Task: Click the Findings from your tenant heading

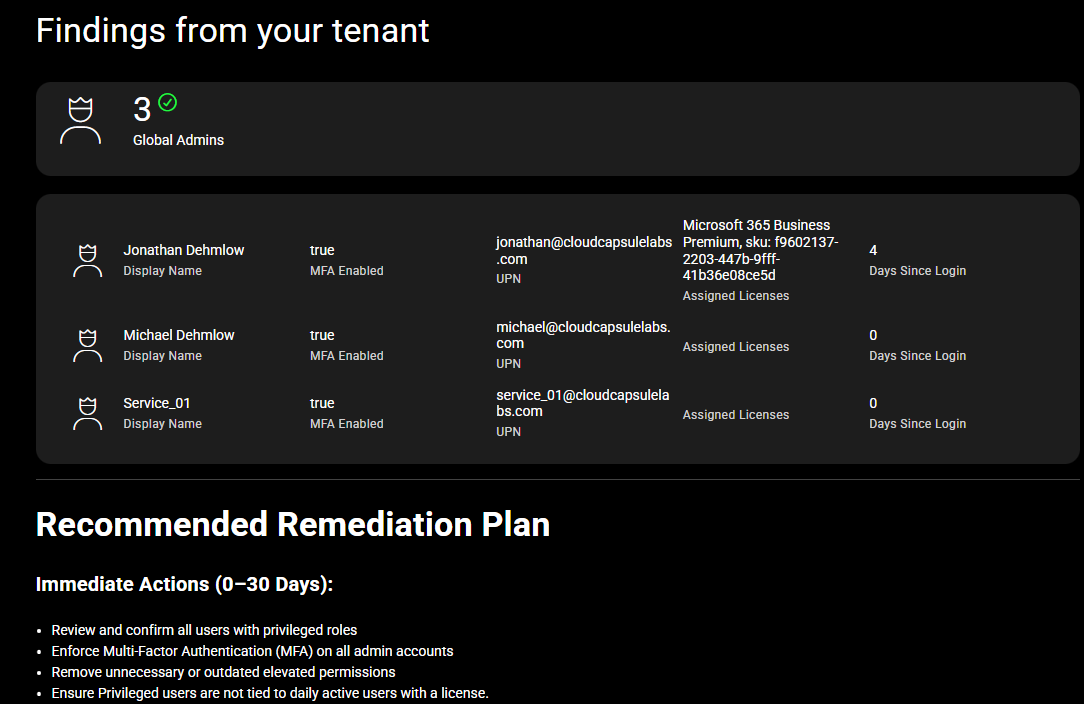Action: (232, 30)
